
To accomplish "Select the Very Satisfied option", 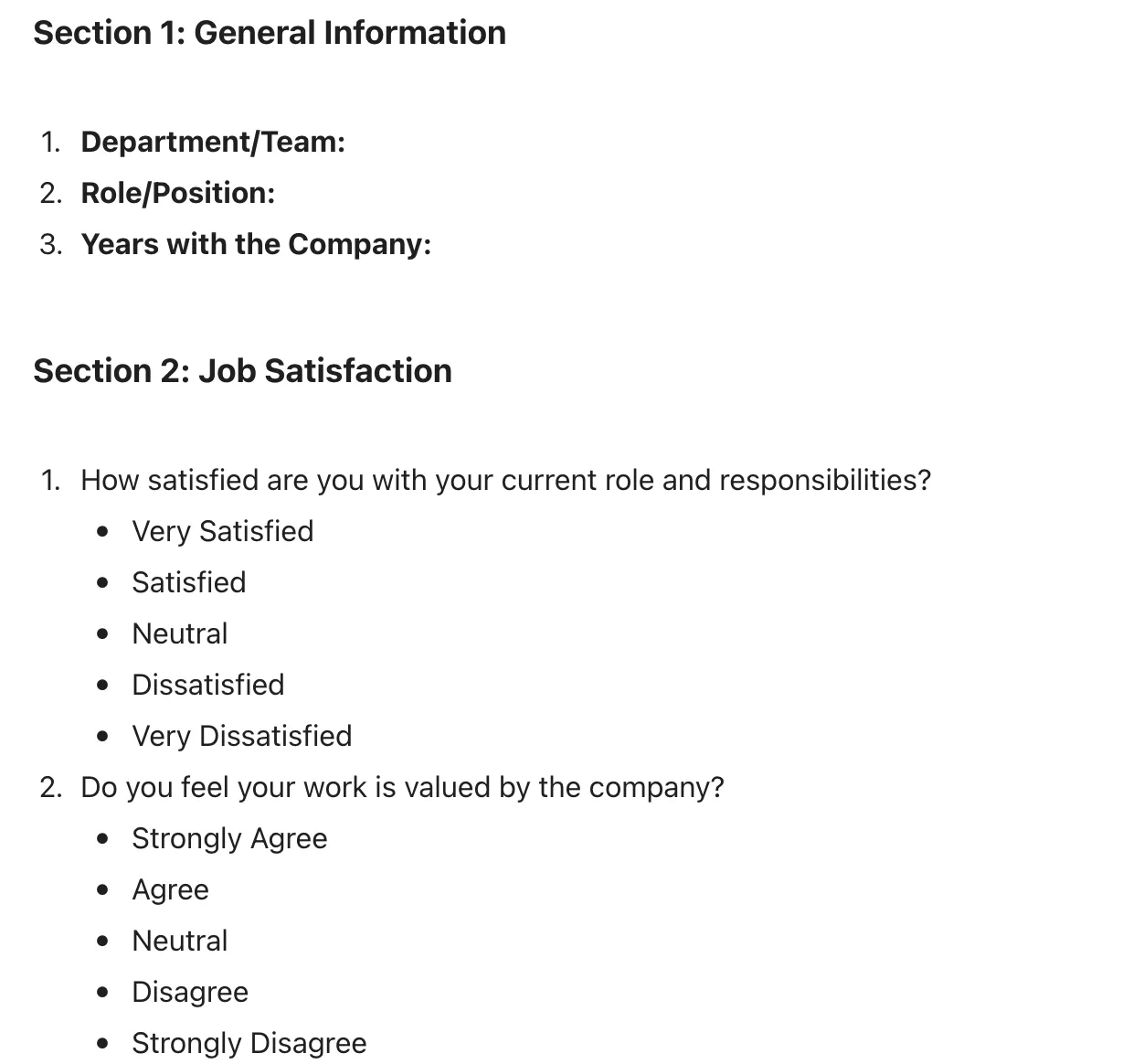I will point(223,531).
